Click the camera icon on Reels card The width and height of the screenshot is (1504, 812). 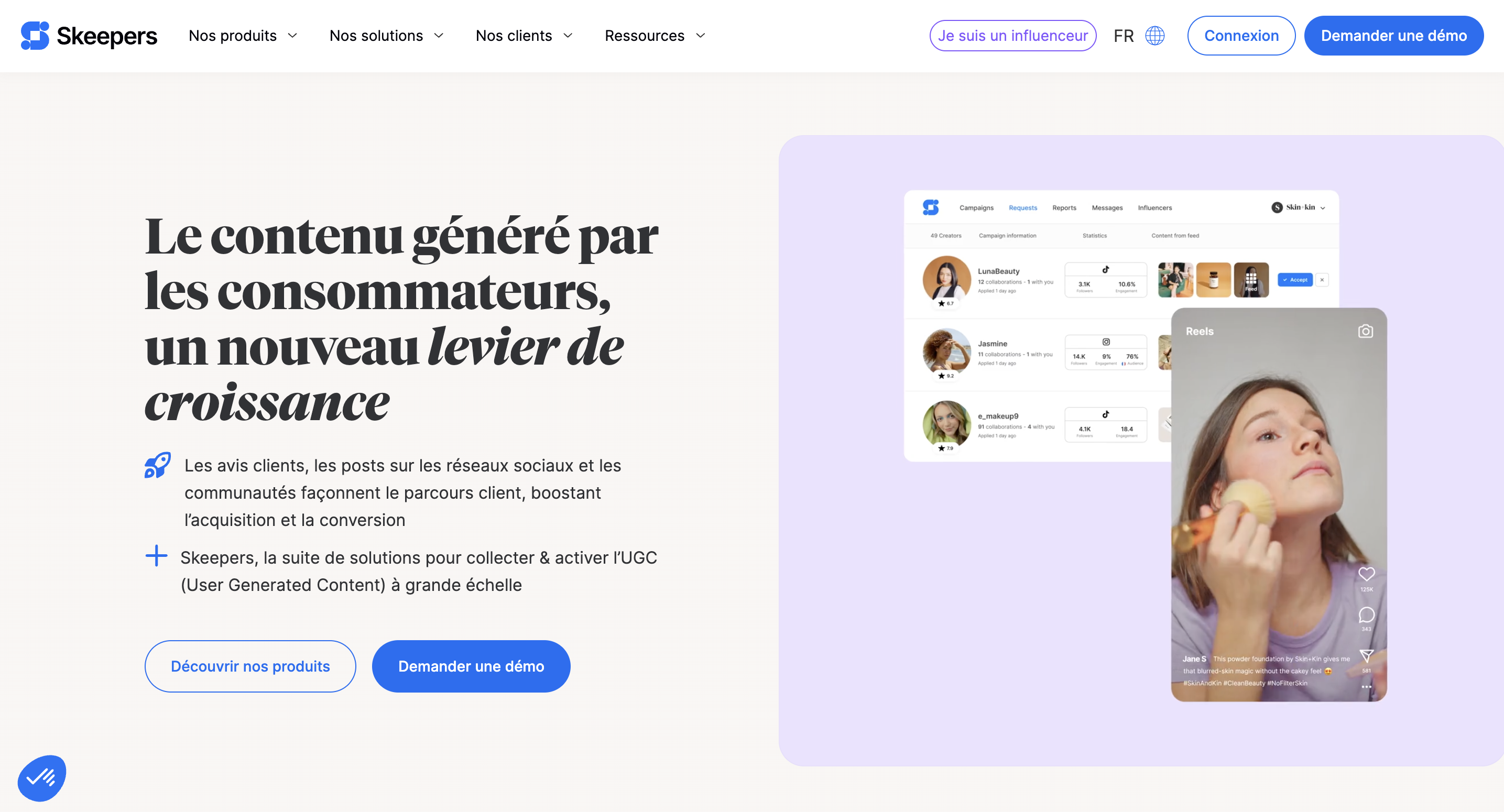[1365, 331]
